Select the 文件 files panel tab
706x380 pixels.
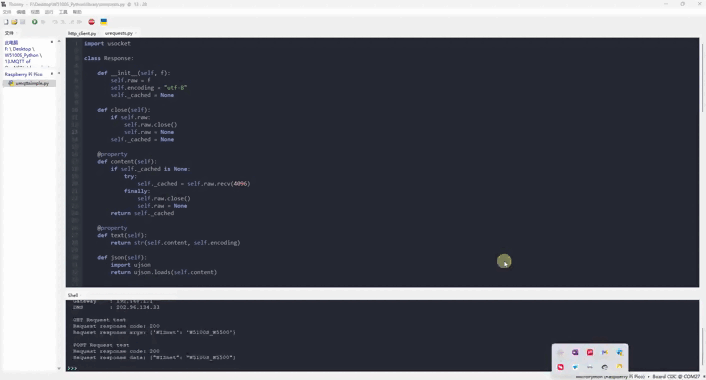pos(9,33)
